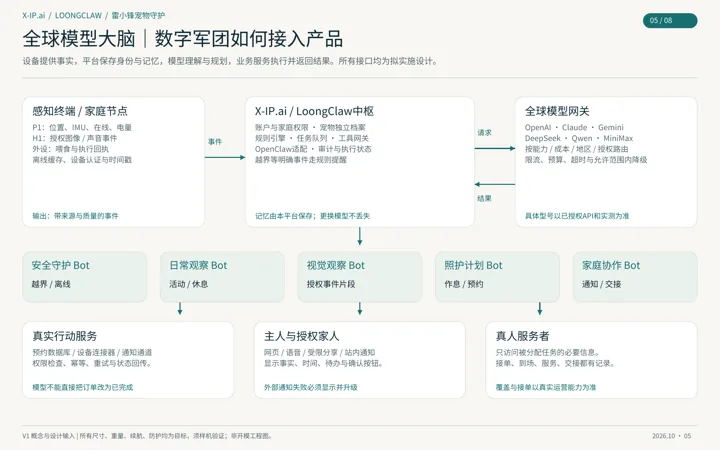Click the heading '真实行动服务'
Image resolution: width=720 pixels, height=450 pixels.
point(65,336)
